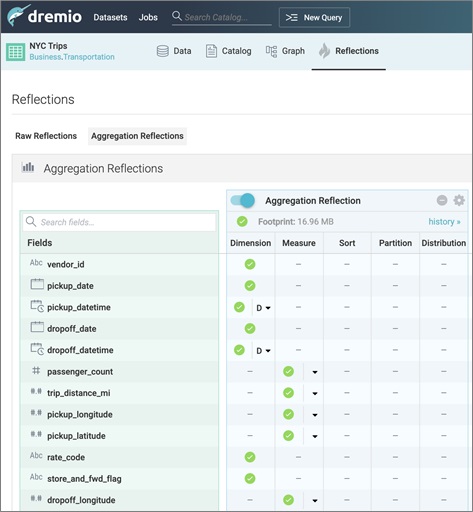Image resolution: width=473 pixels, height=512 pixels.
Task: Click the pickup_longitude float type icon
Action: pyautogui.click(x=36, y=413)
